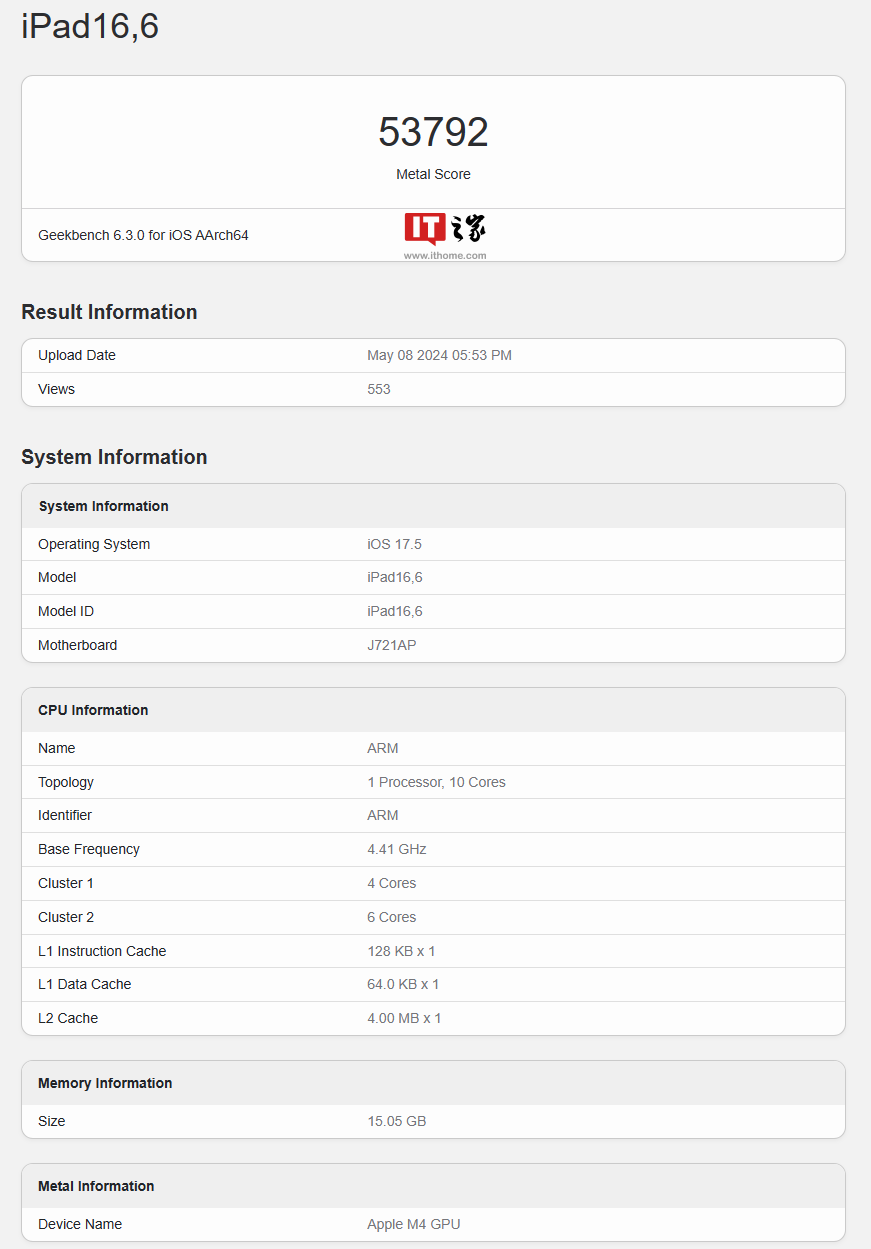This screenshot has width=871, height=1249.
Task: Click the iOS 17.5 operating system value
Action: [x=394, y=544]
